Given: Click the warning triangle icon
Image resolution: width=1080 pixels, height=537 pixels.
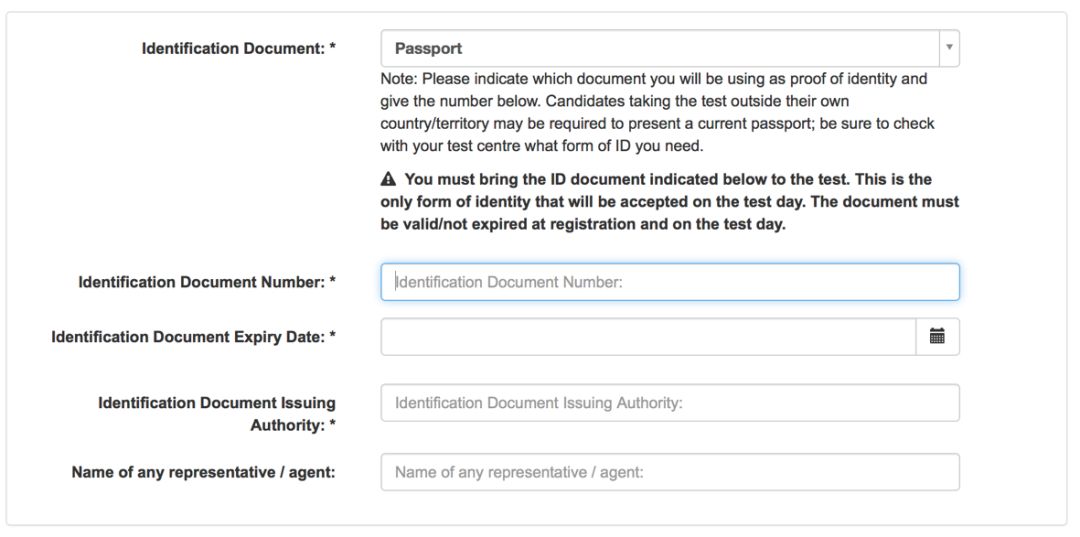Looking at the screenshot, I should click(388, 180).
